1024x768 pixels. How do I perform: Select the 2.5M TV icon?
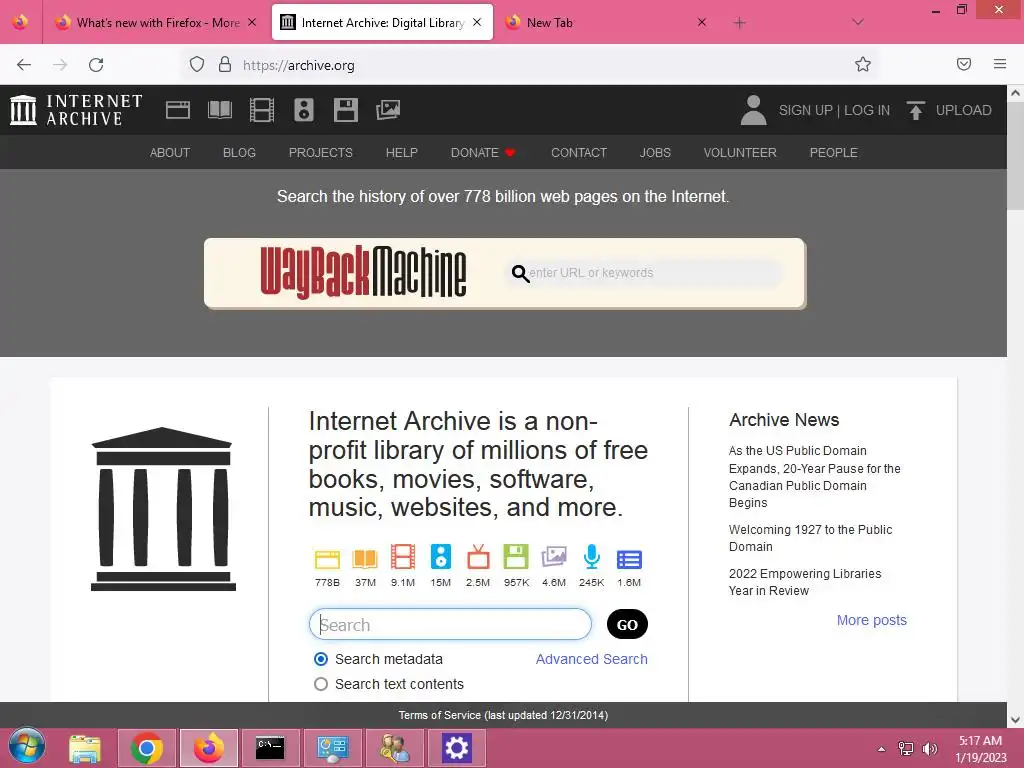[x=478, y=557]
